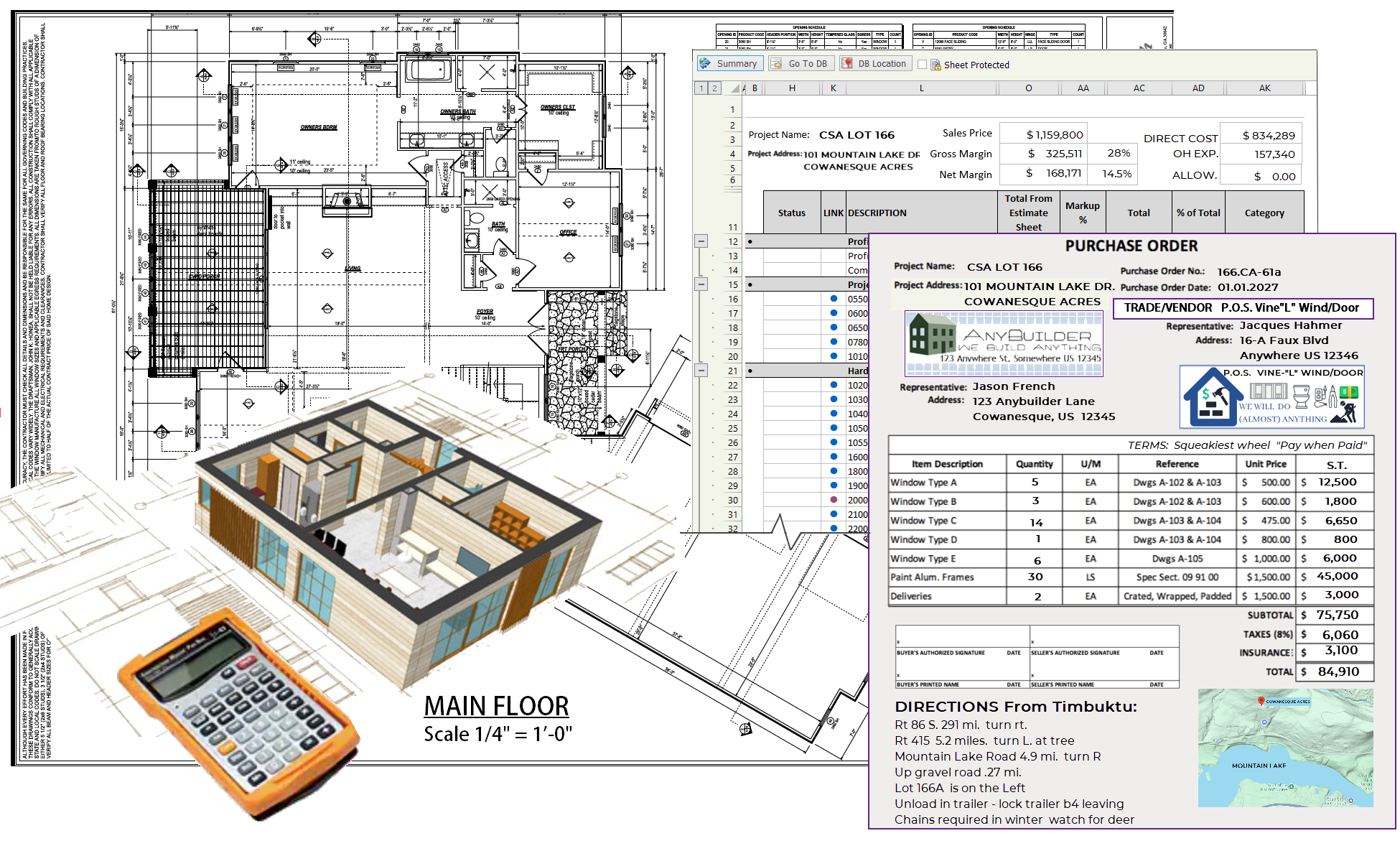The width and height of the screenshot is (1400, 846).
Task: Click the blue link dot for row 17
Action: (834, 313)
